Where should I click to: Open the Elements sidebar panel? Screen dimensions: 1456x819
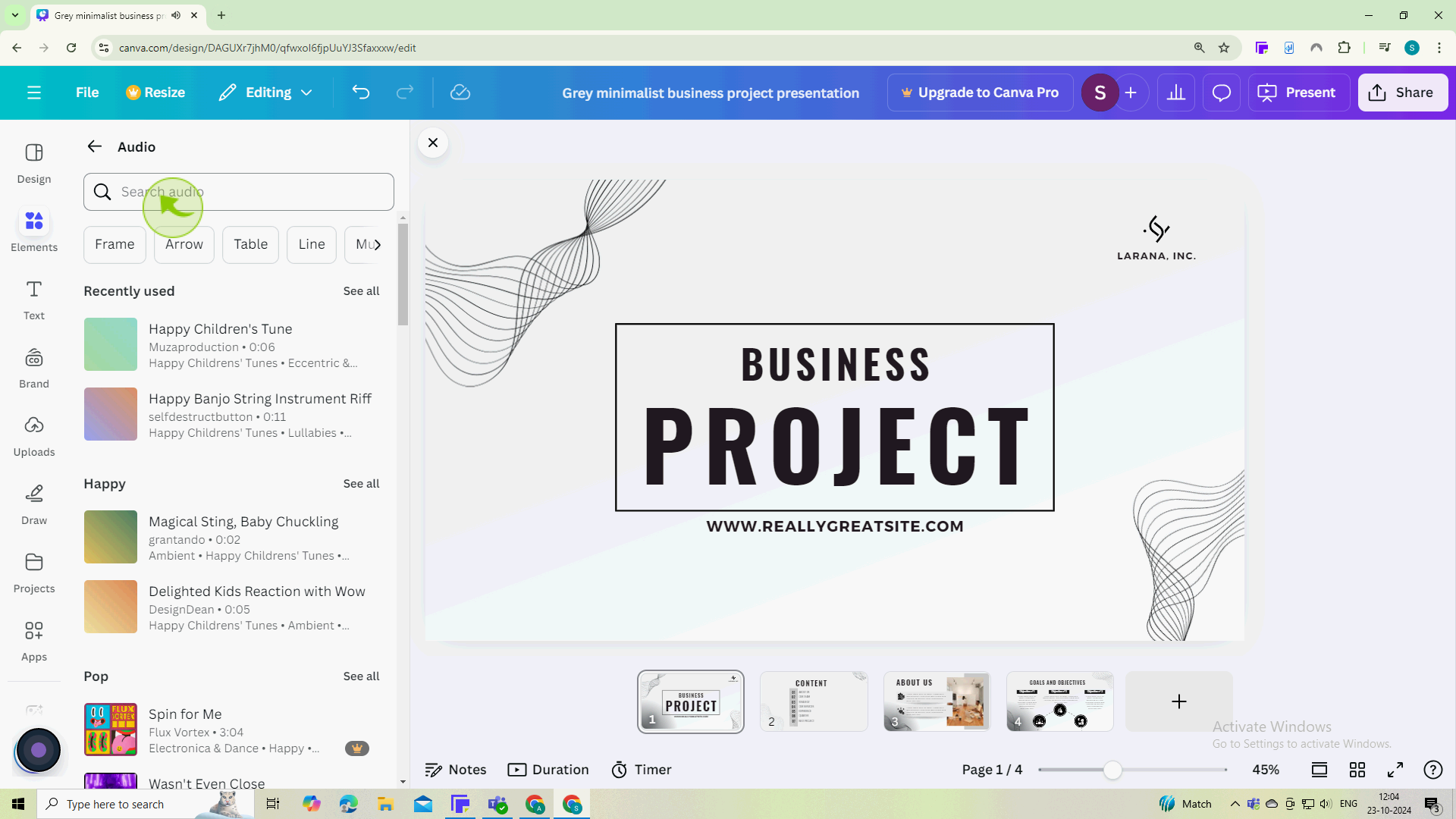coord(34,231)
